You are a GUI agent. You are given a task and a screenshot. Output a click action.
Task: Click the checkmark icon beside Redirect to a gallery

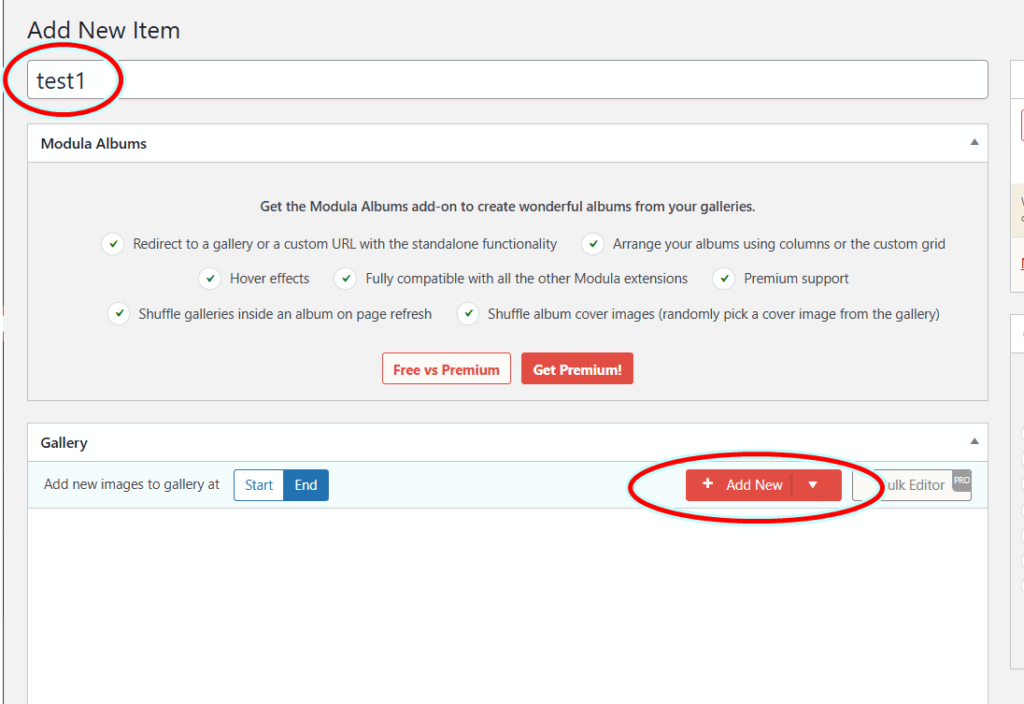112,244
